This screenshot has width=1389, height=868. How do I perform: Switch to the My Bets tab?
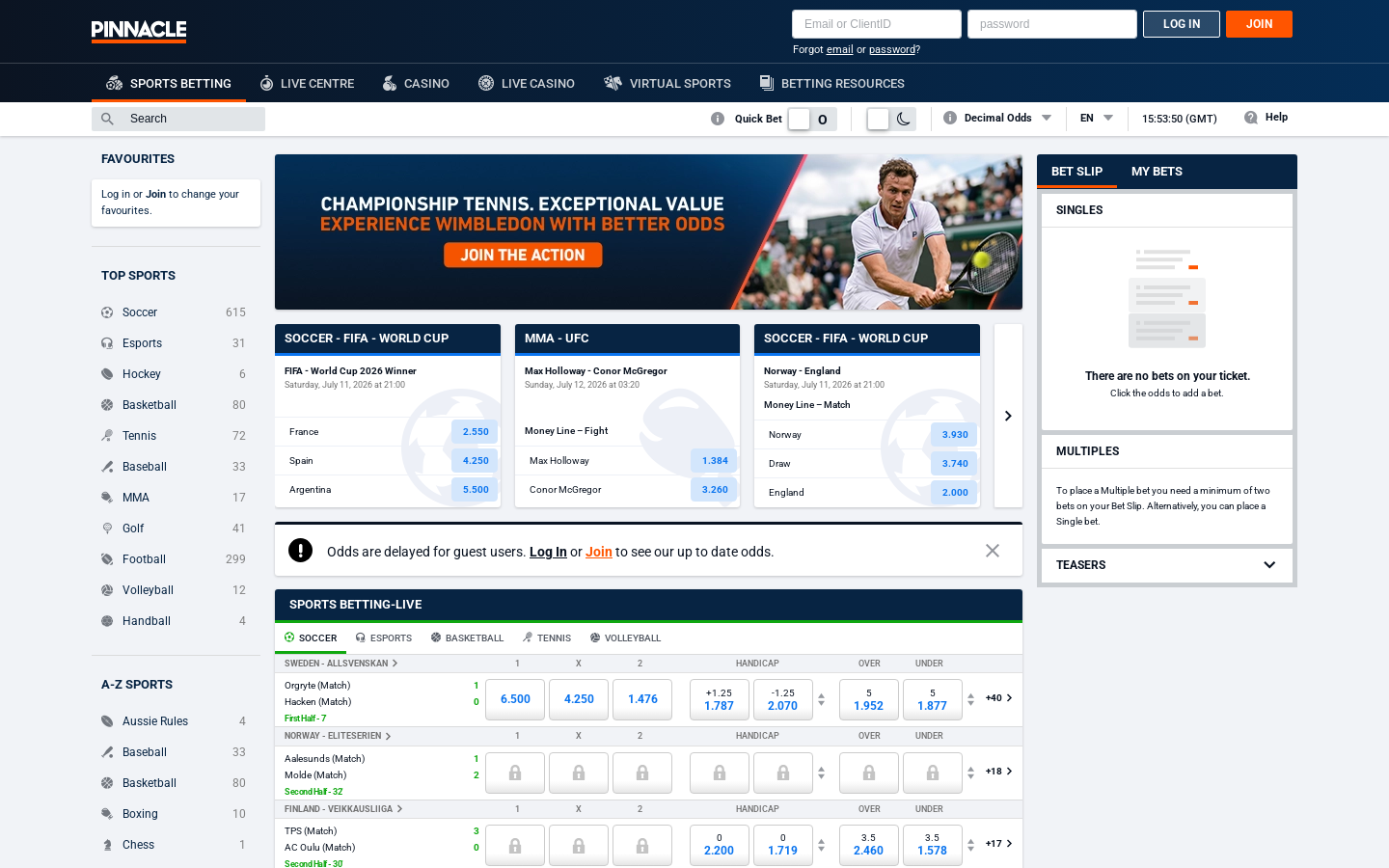click(x=1157, y=172)
